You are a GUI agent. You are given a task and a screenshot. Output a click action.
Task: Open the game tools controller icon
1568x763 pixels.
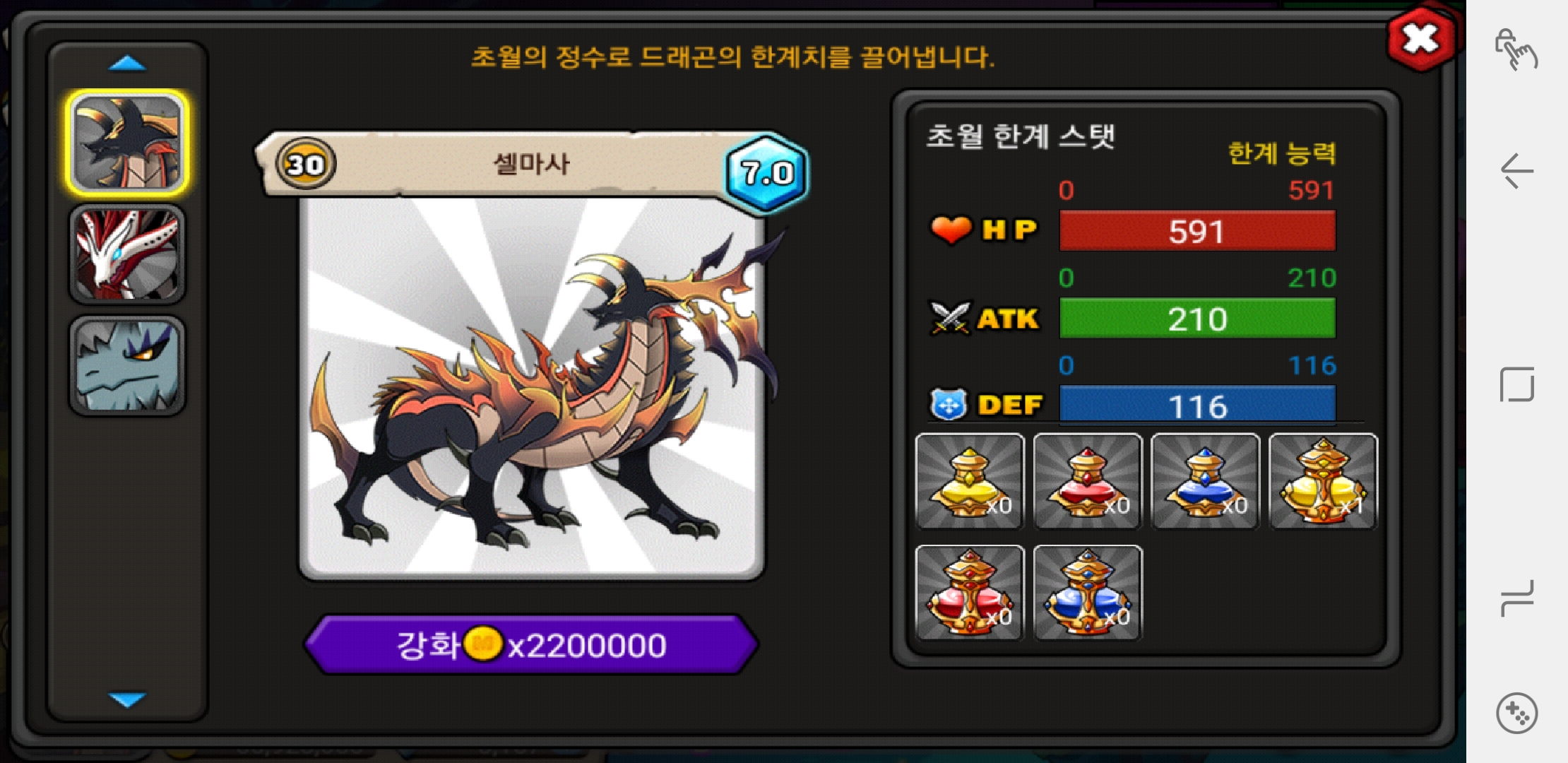click(x=1517, y=714)
